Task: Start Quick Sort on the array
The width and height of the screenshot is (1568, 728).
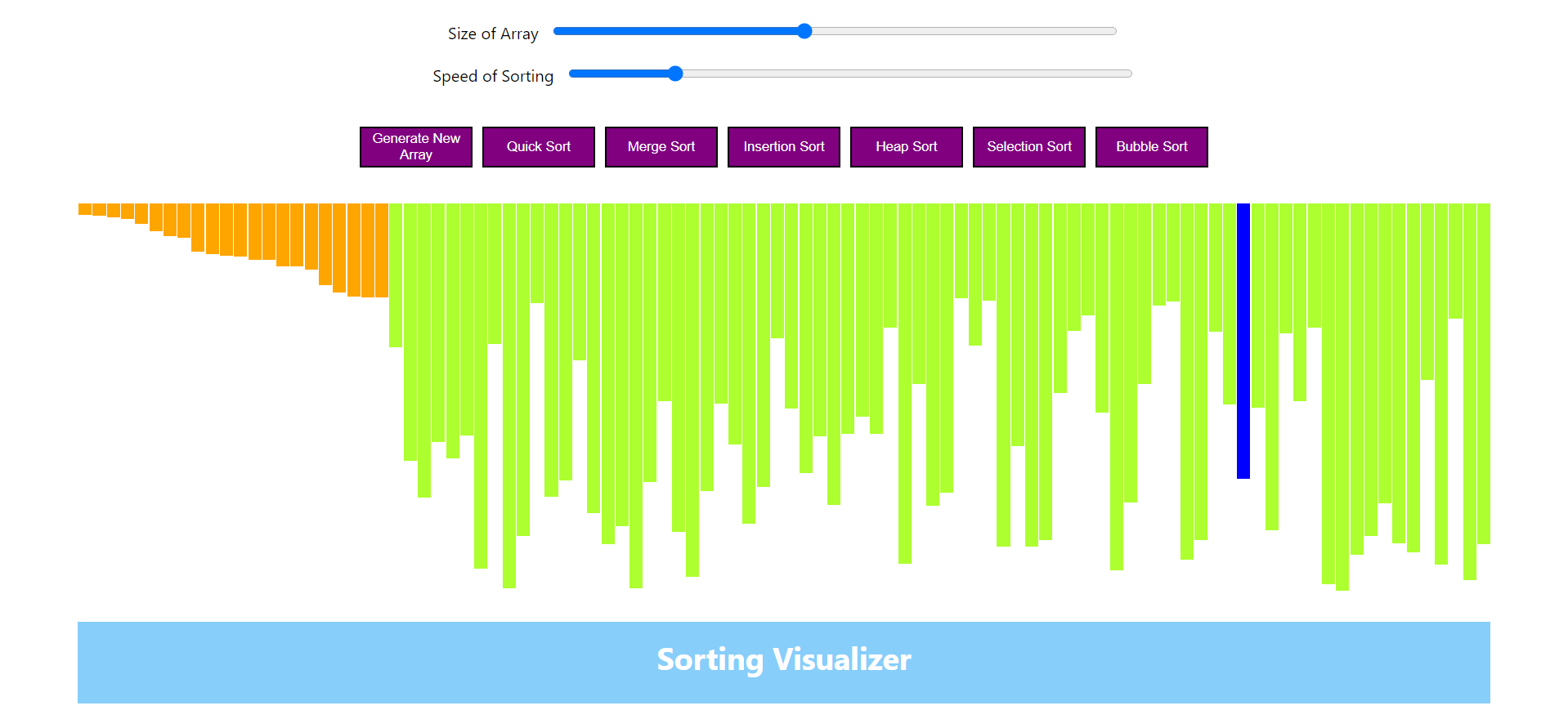Action: point(538,147)
